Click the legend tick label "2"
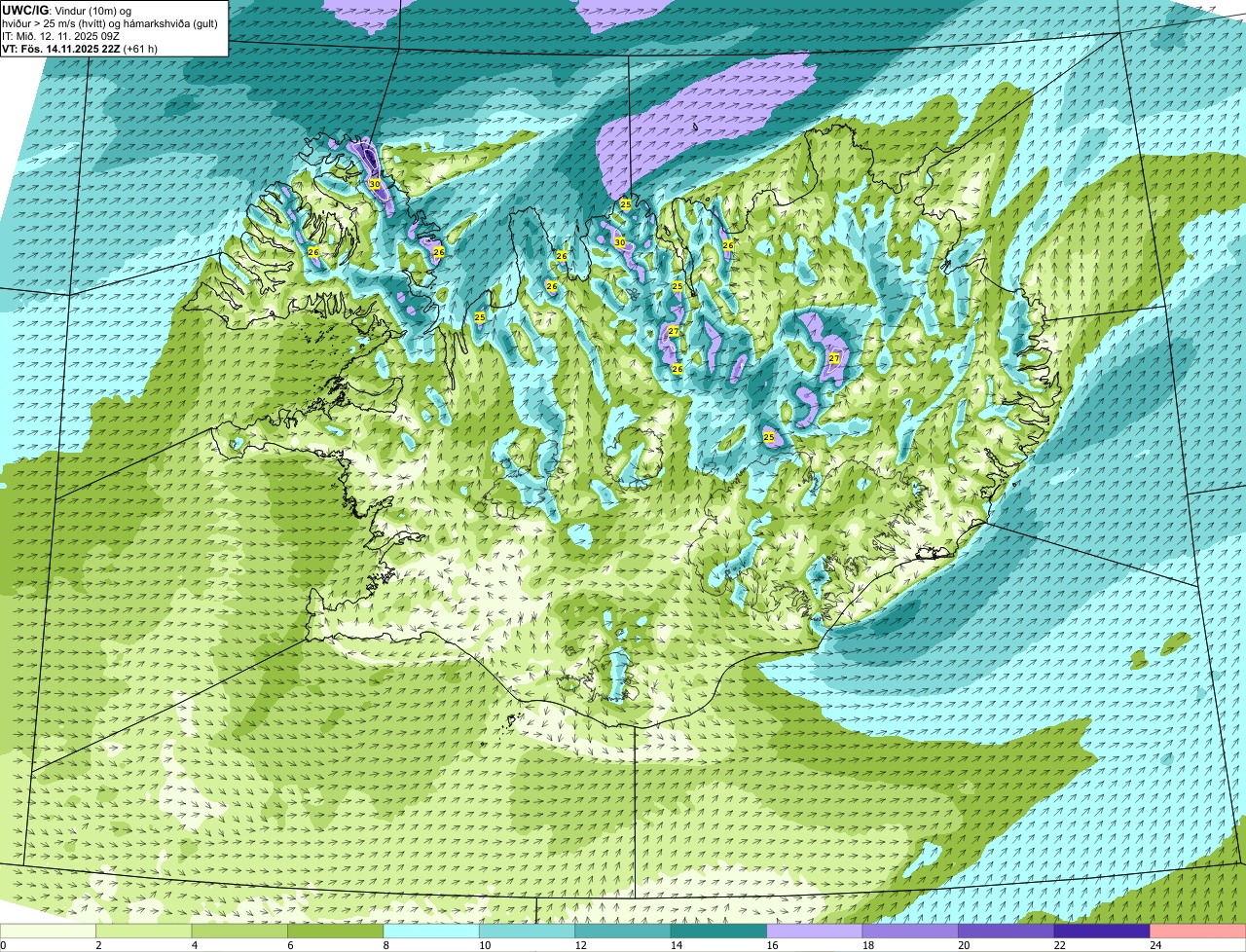The image size is (1246, 952). click(98, 945)
